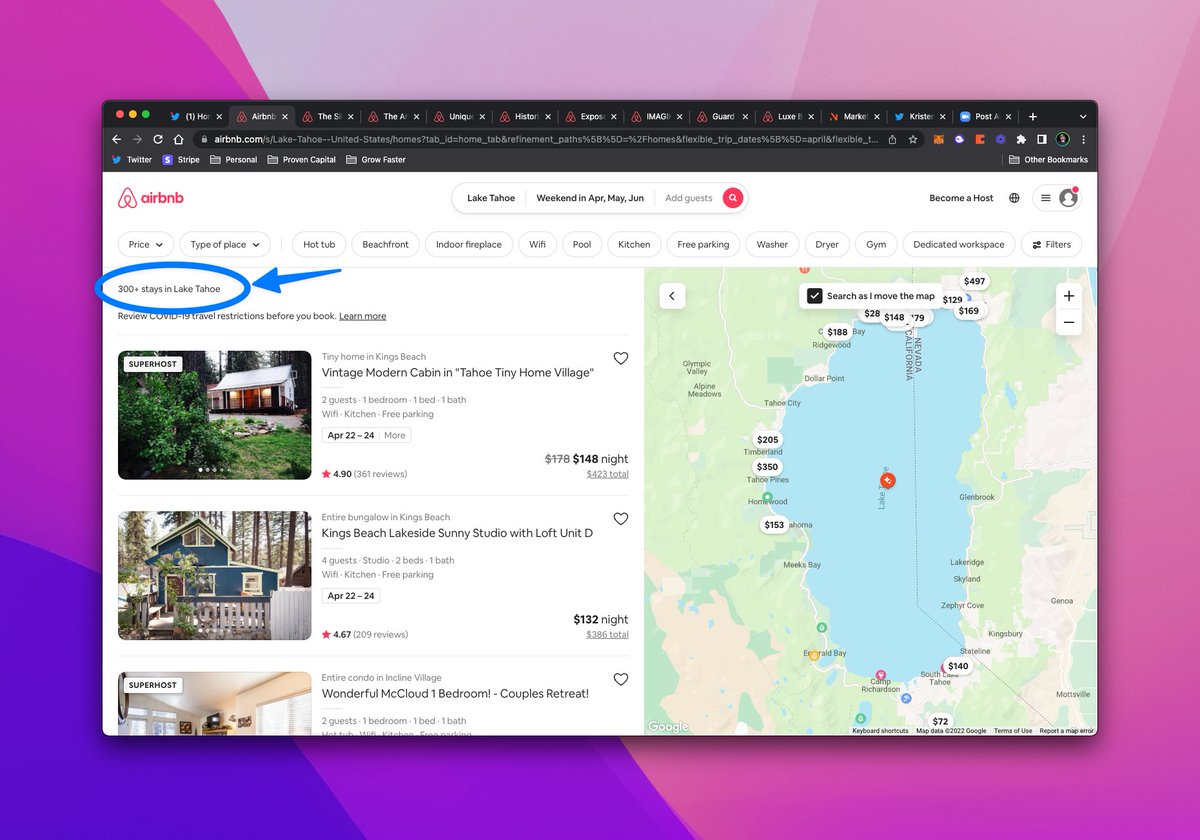Click the browser forward arrow
The height and width of the screenshot is (840, 1200).
click(x=137, y=139)
